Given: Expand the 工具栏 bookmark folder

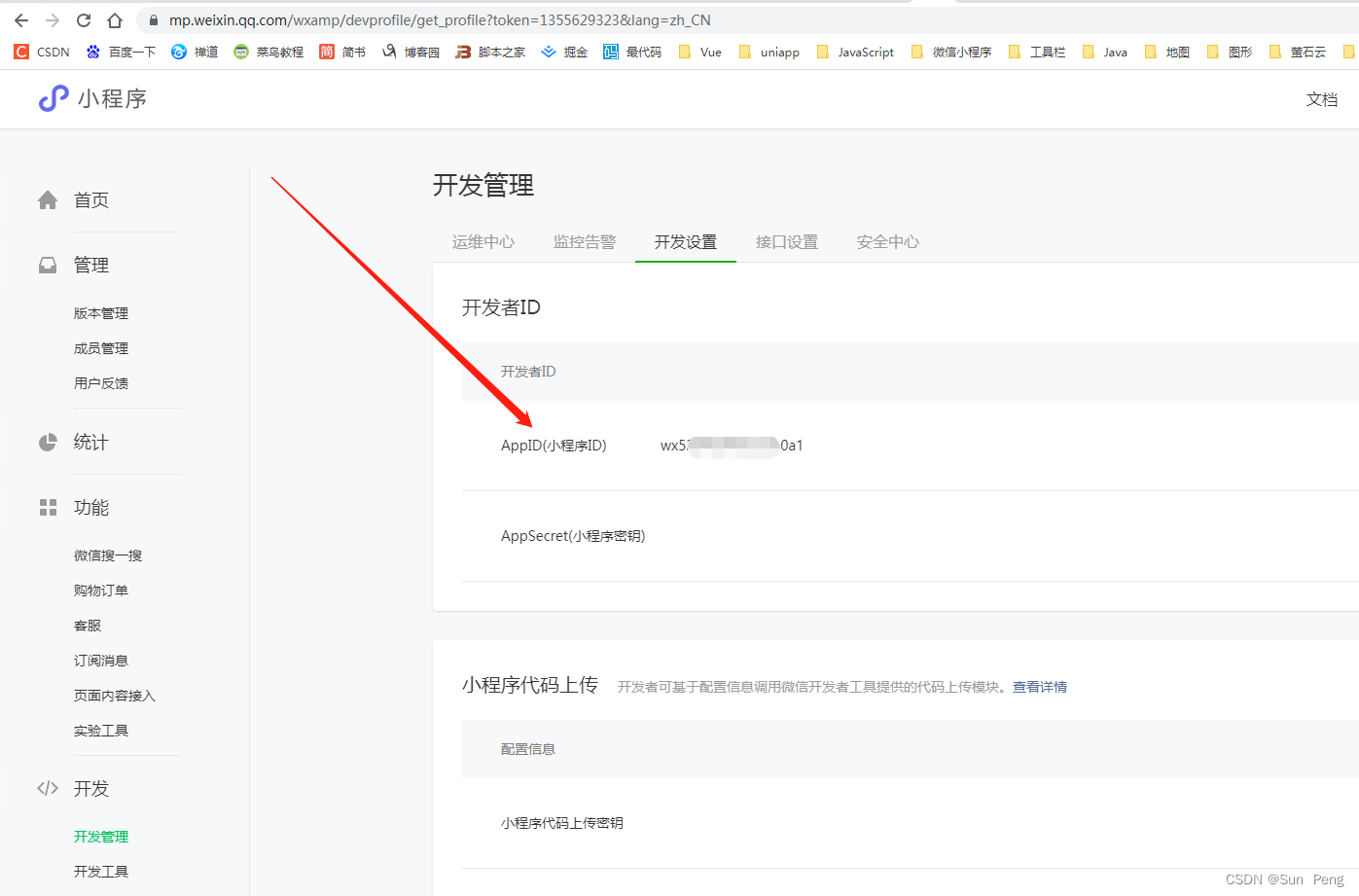Looking at the screenshot, I should point(1037,53).
